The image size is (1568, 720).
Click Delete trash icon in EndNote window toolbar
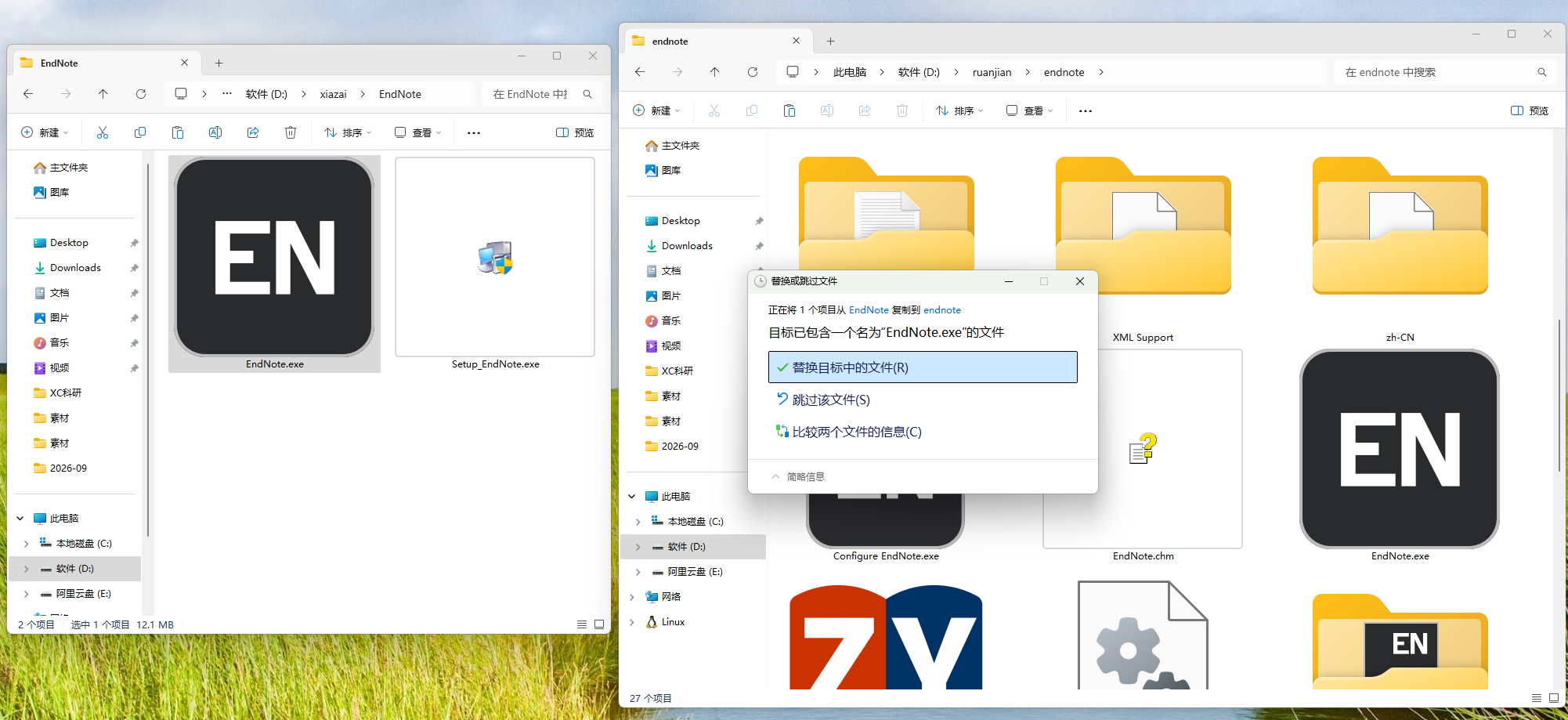pyautogui.click(x=291, y=132)
